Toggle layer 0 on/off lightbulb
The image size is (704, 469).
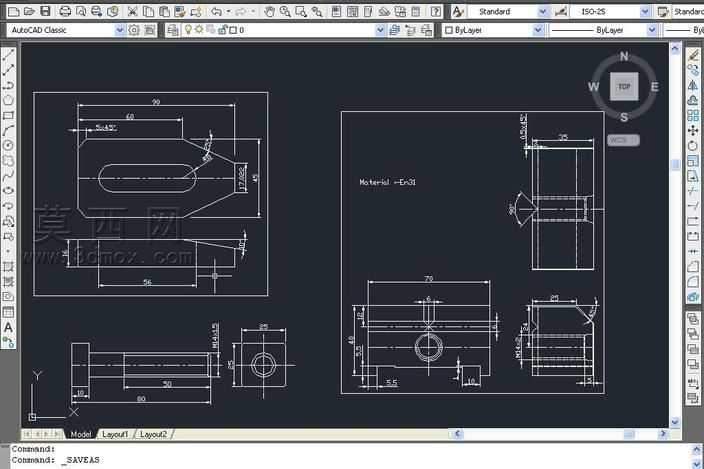(188, 30)
